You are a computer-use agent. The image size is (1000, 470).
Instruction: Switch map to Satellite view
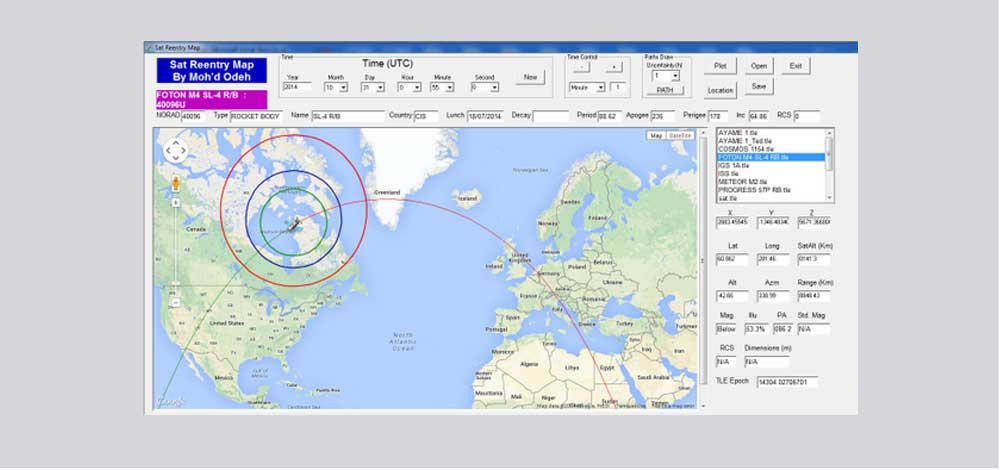pos(680,135)
